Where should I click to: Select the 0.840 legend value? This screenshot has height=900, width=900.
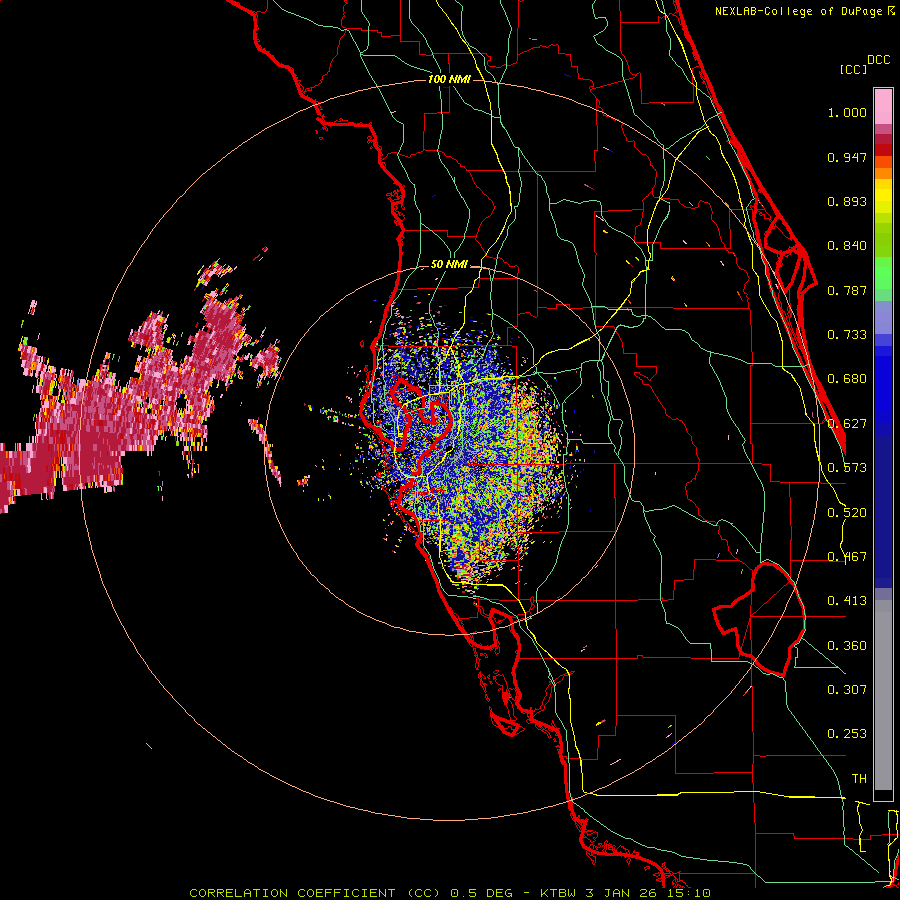(x=847, y=246)
